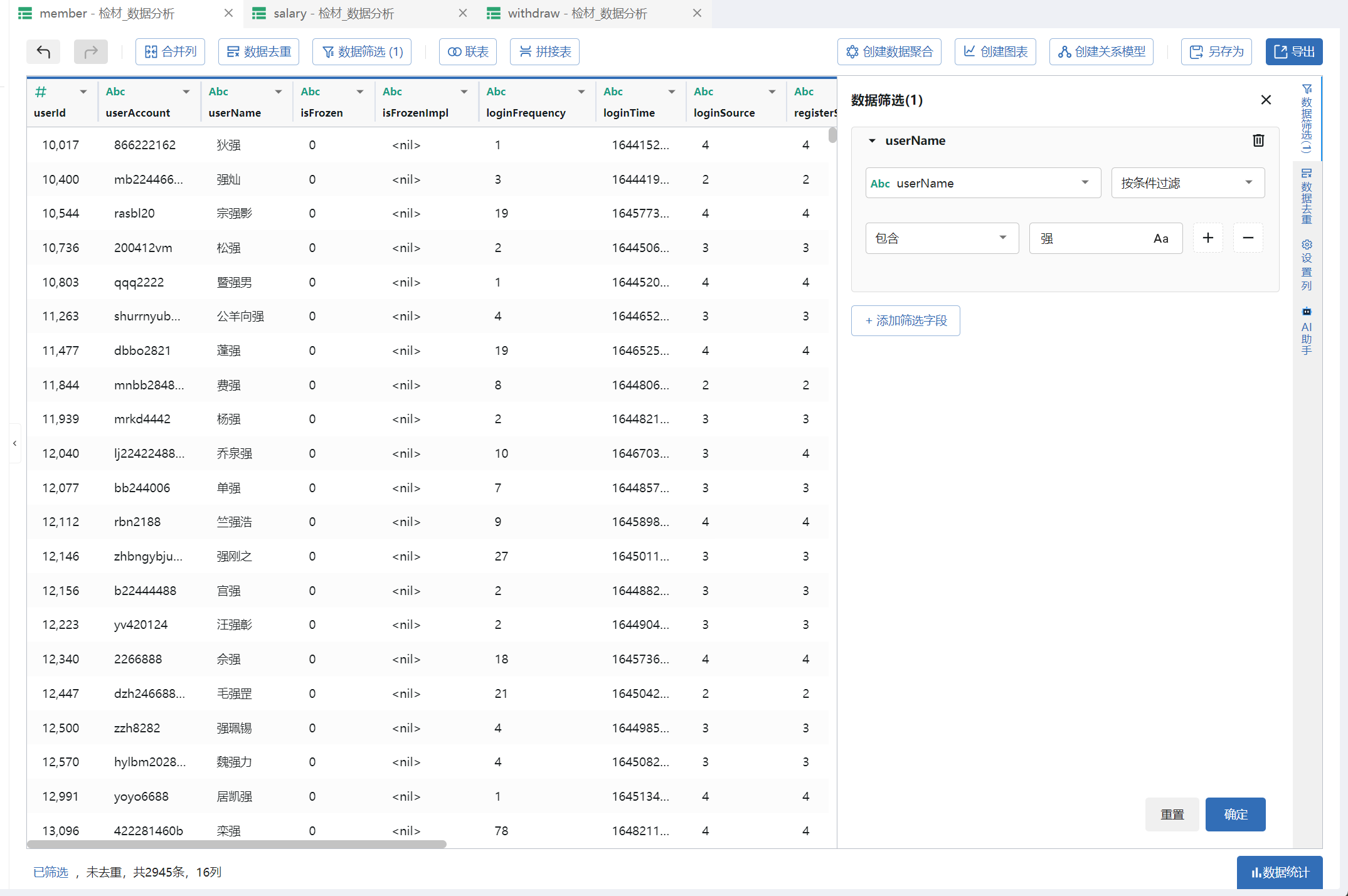Click the undo arrow icon
The image size is (1348, 896).
pos(43,51)
